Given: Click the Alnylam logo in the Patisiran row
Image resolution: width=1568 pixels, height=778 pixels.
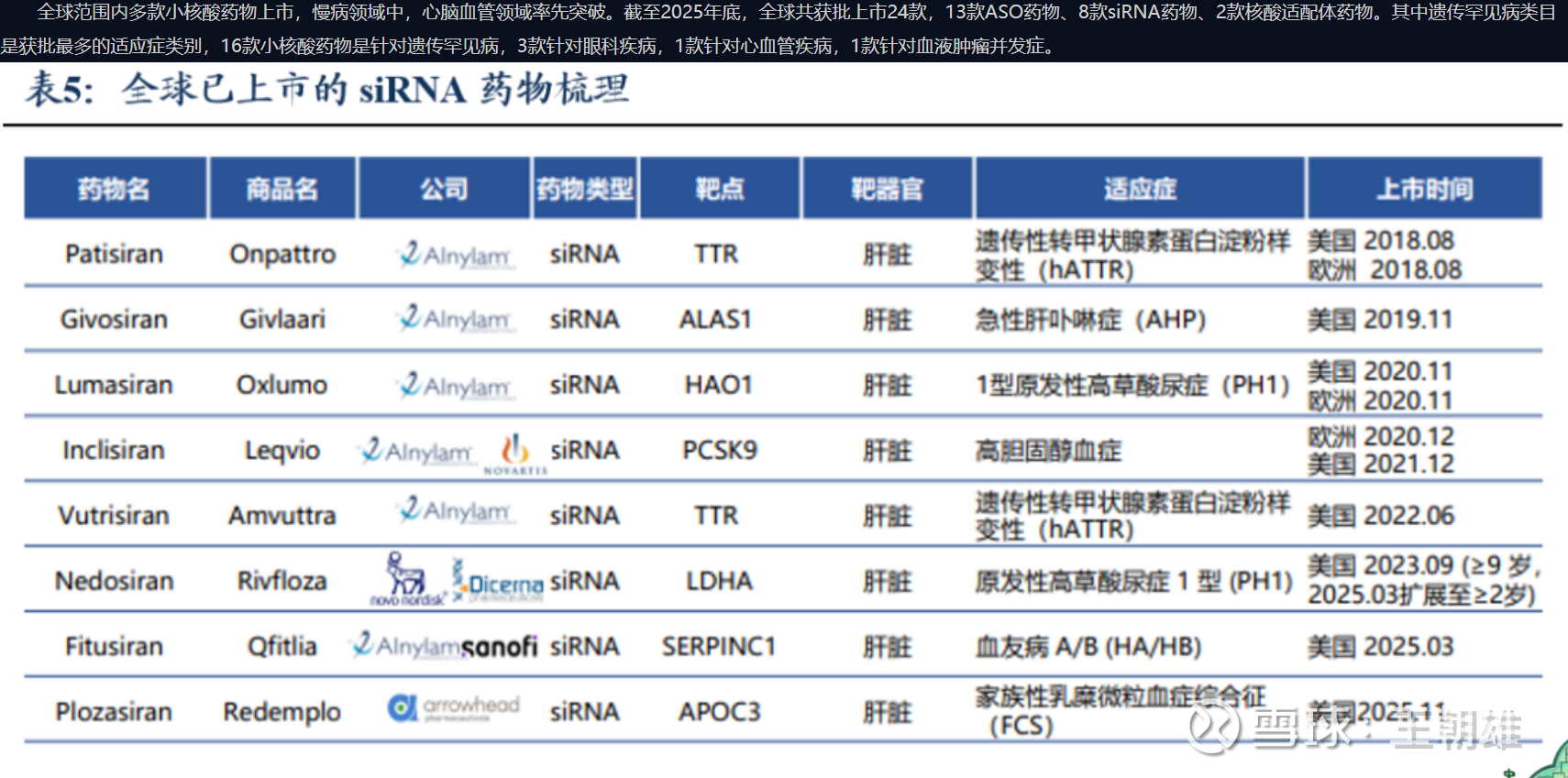Looking at the screenshot, I should (456, 255).
